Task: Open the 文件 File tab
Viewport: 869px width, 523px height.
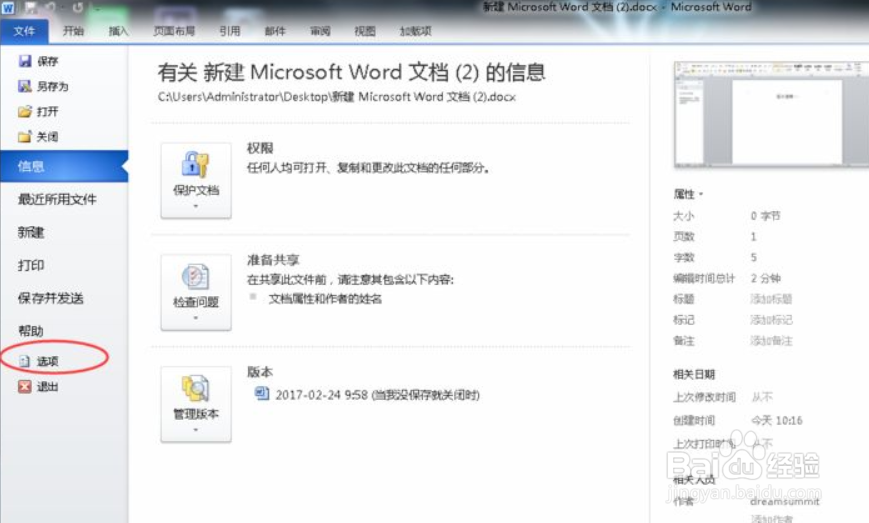Action: click(24, 31)
